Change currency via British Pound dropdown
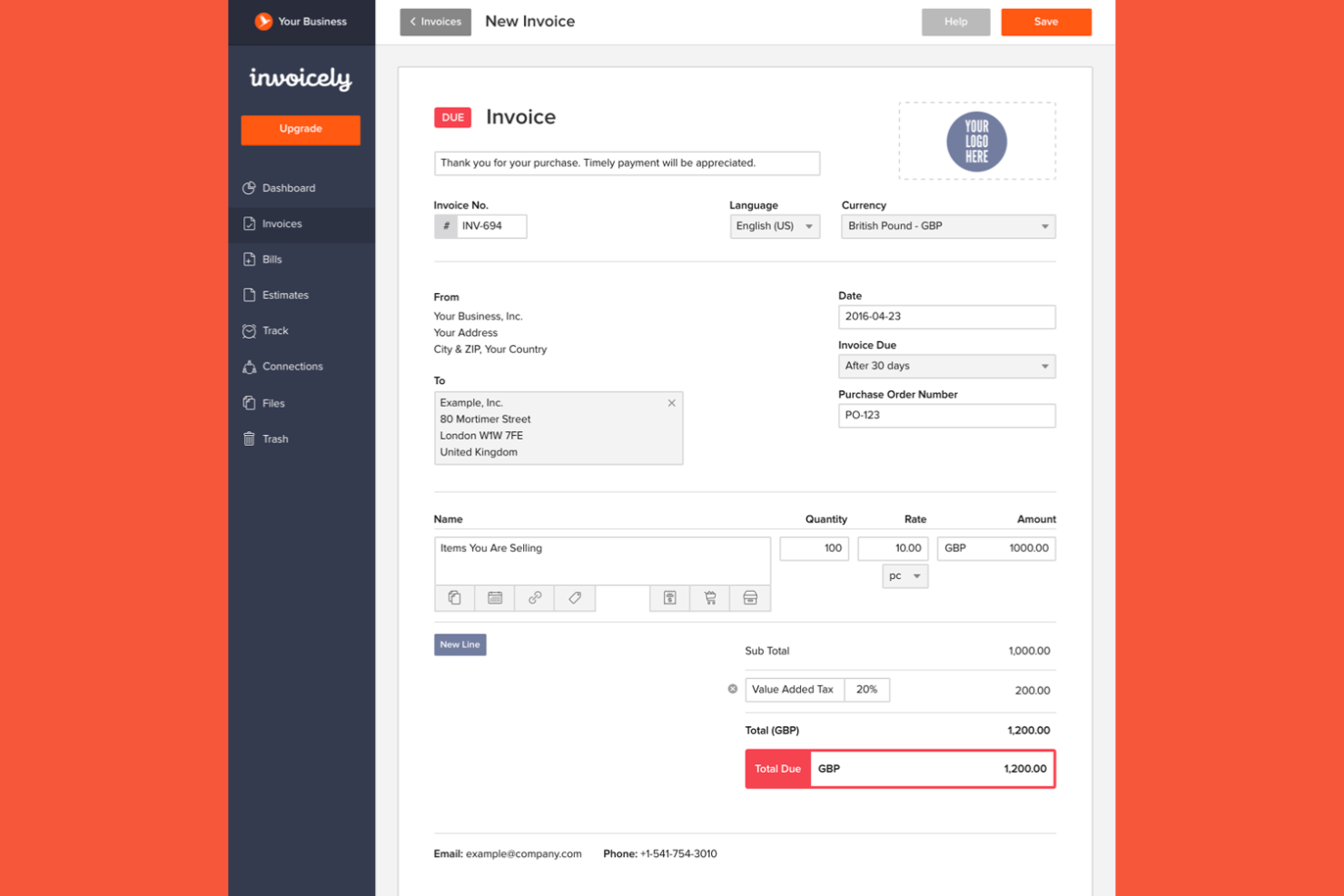Viewport: 1344px width, 896px height. pyautogui.click(x=947, y=226)
